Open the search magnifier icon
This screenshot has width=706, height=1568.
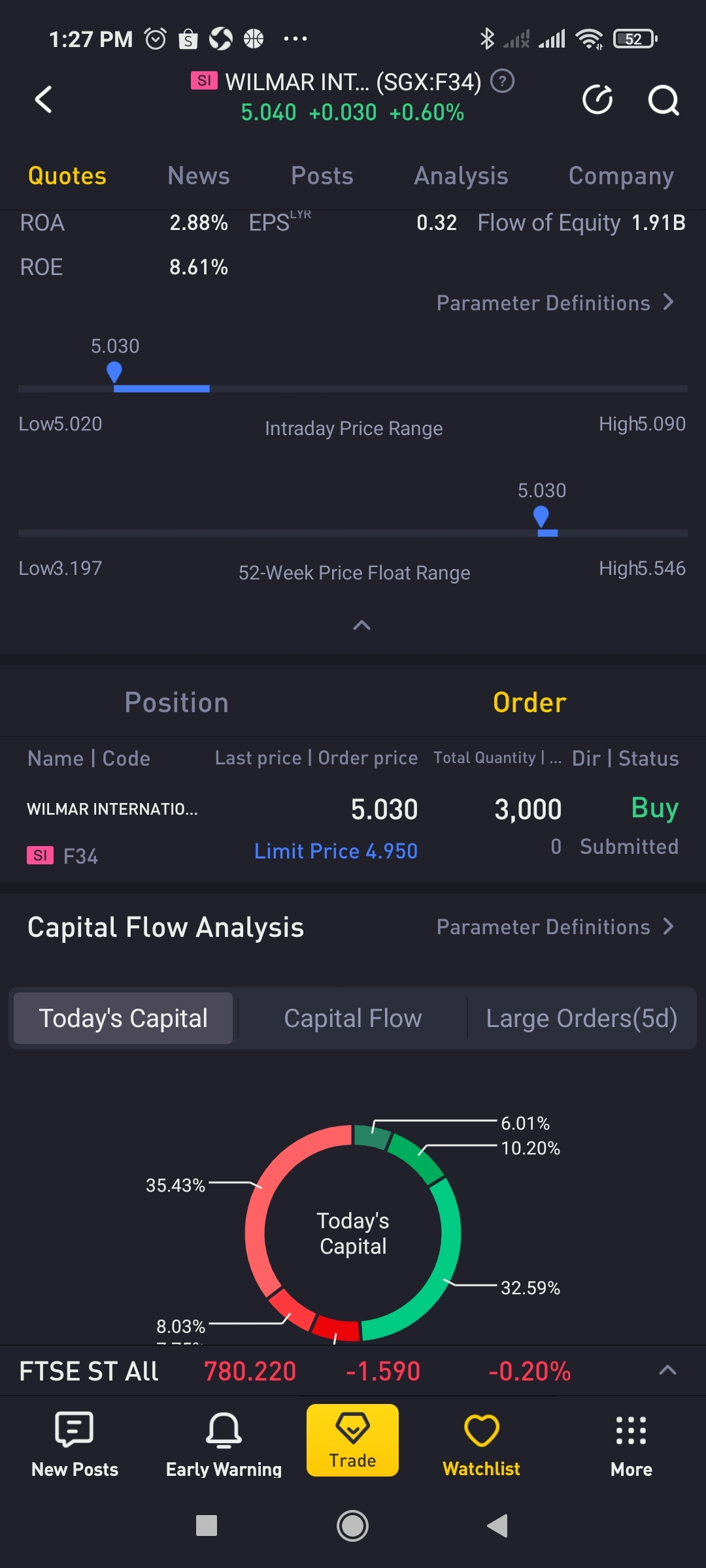(663, 100)
